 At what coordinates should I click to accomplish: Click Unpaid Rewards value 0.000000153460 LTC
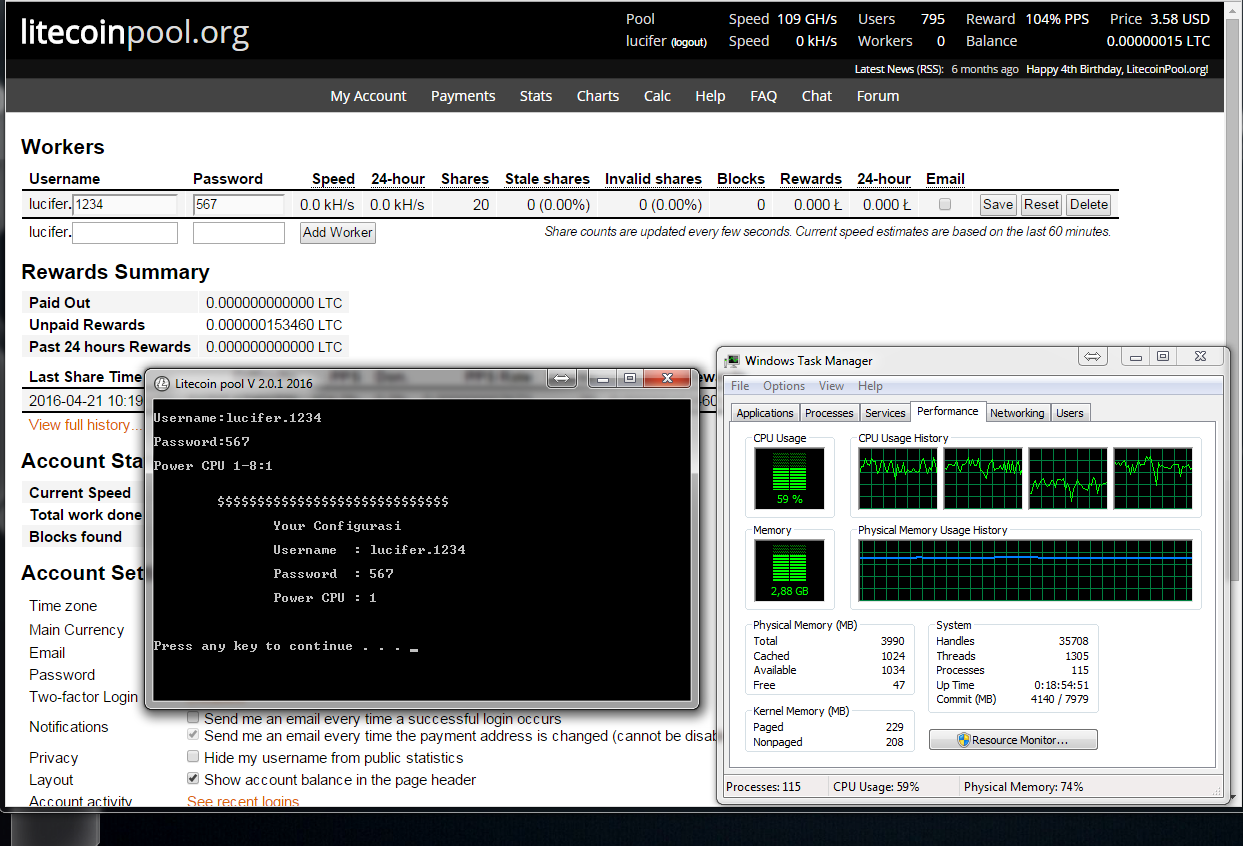[x=274, y=325]
